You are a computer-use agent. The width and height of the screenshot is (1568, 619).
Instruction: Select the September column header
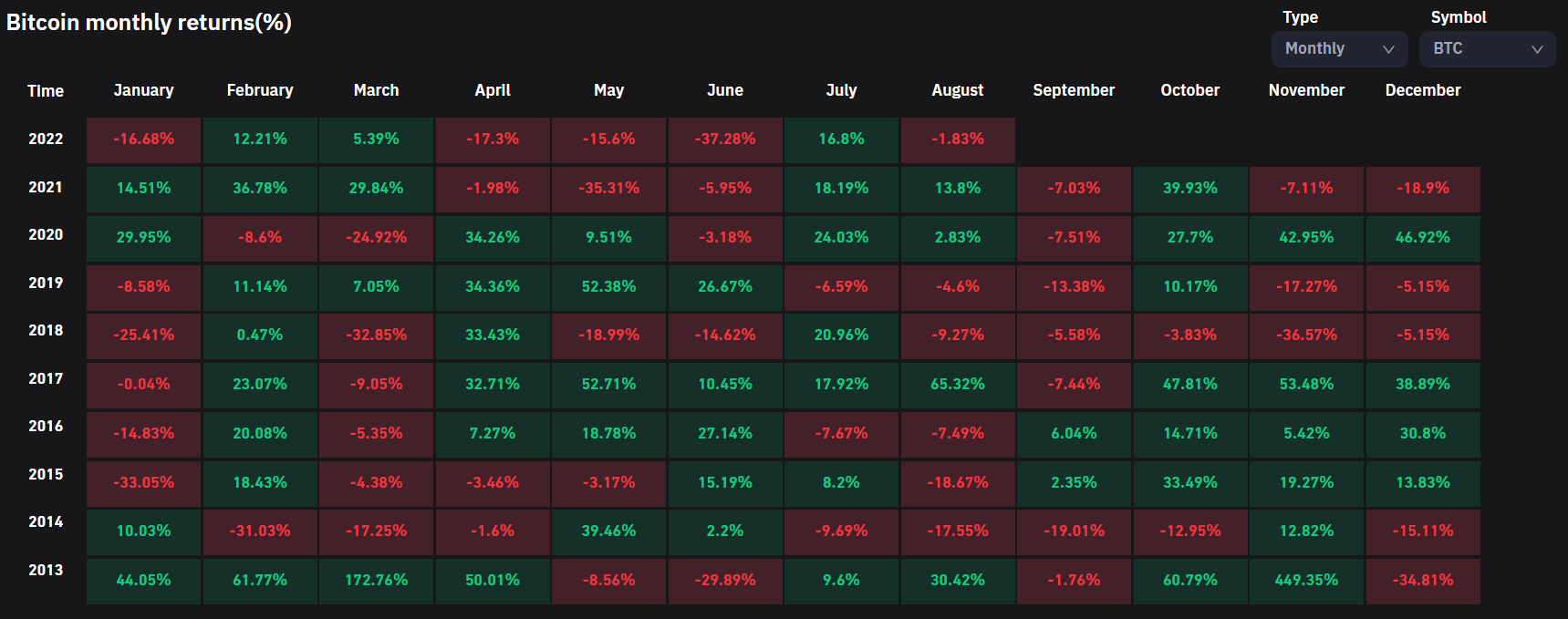coord(1074,90)
